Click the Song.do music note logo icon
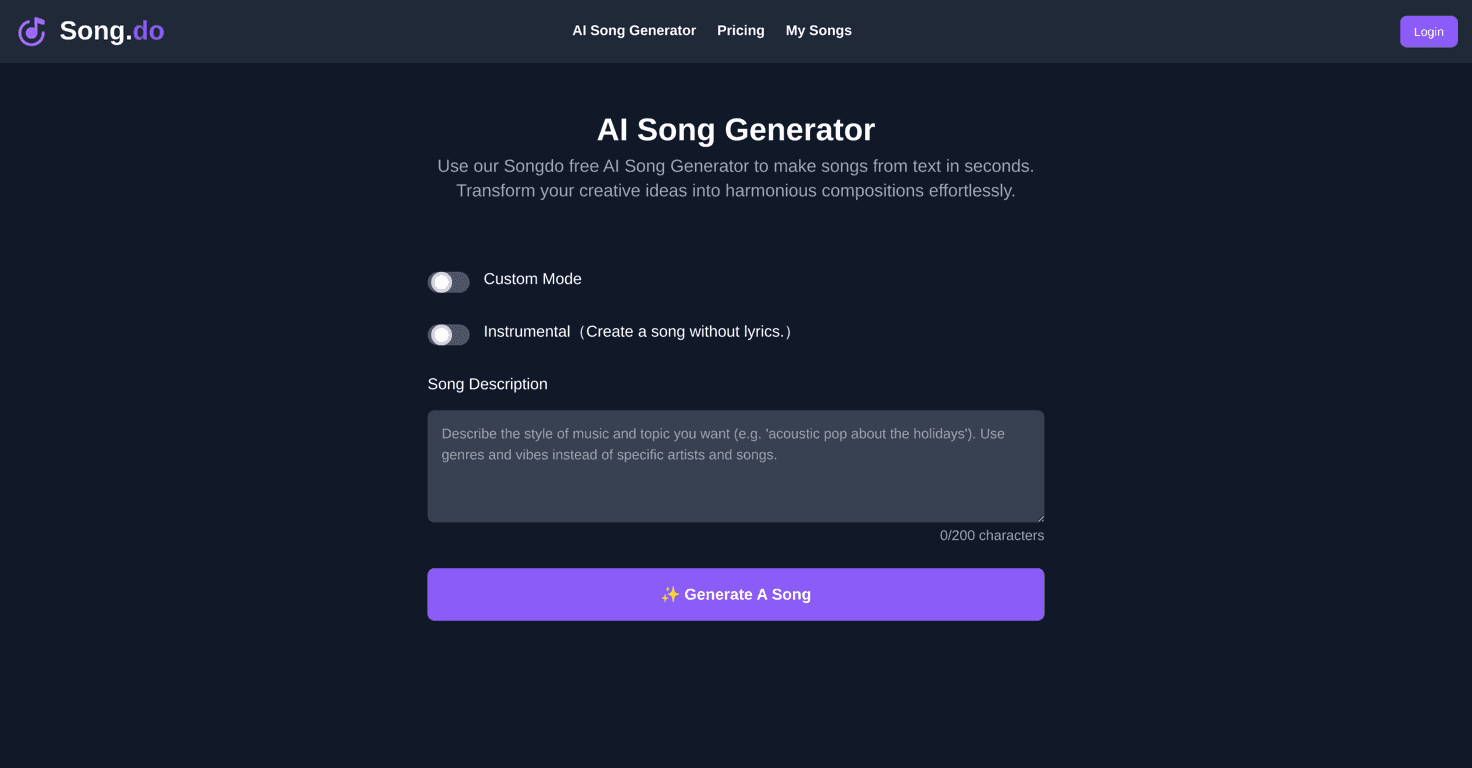The width and height of the screenshot is (1472, 768). pos(31,31)
